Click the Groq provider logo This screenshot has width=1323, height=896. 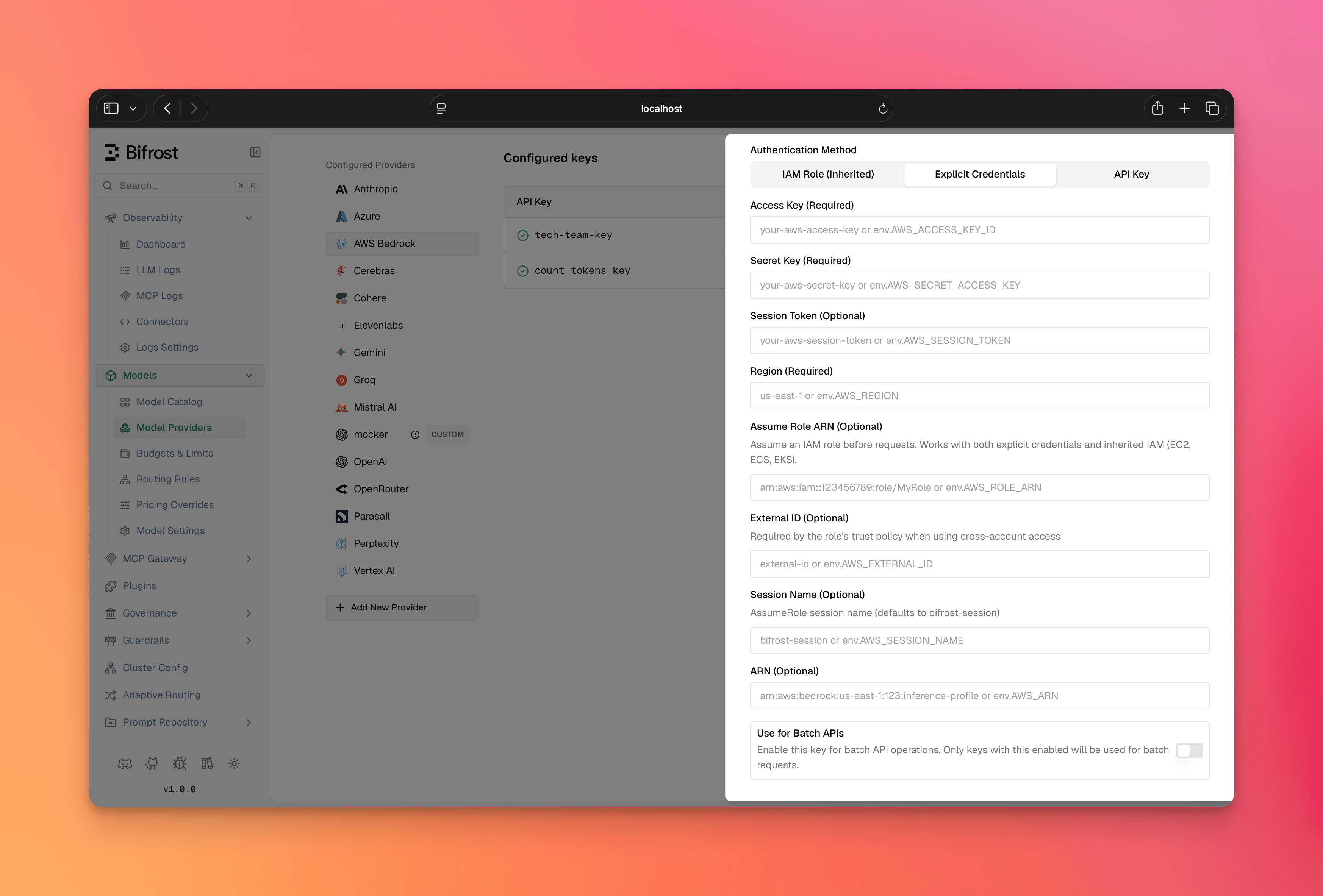coord(342,380)
